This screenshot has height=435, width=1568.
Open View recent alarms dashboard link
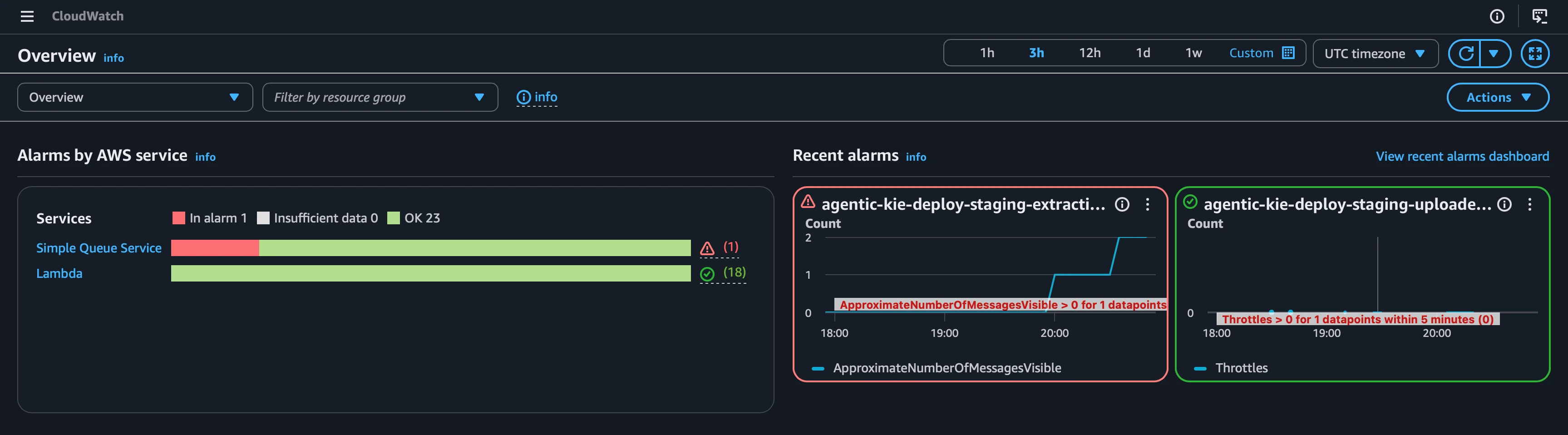coord(1462,157)
